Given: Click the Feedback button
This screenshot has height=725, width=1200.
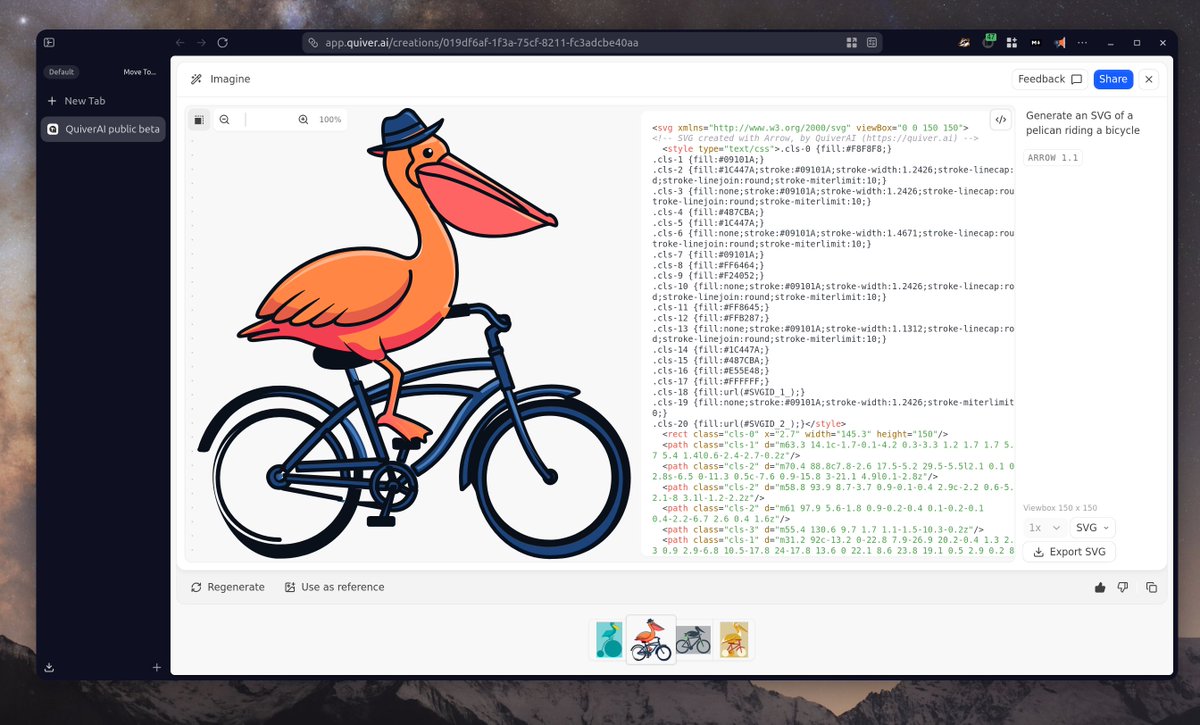Looking at the screenshot, I should click(x=1050, y=79).
